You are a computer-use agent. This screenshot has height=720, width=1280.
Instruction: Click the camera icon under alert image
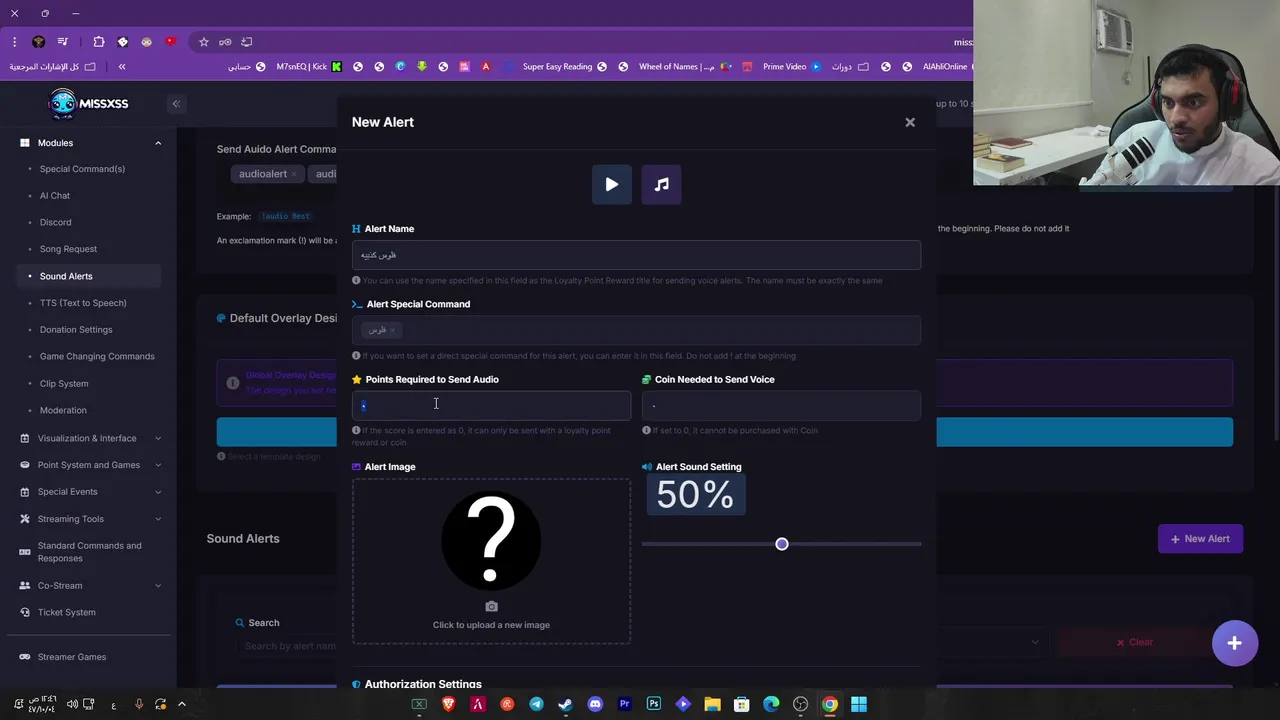[x=491, y=606]
